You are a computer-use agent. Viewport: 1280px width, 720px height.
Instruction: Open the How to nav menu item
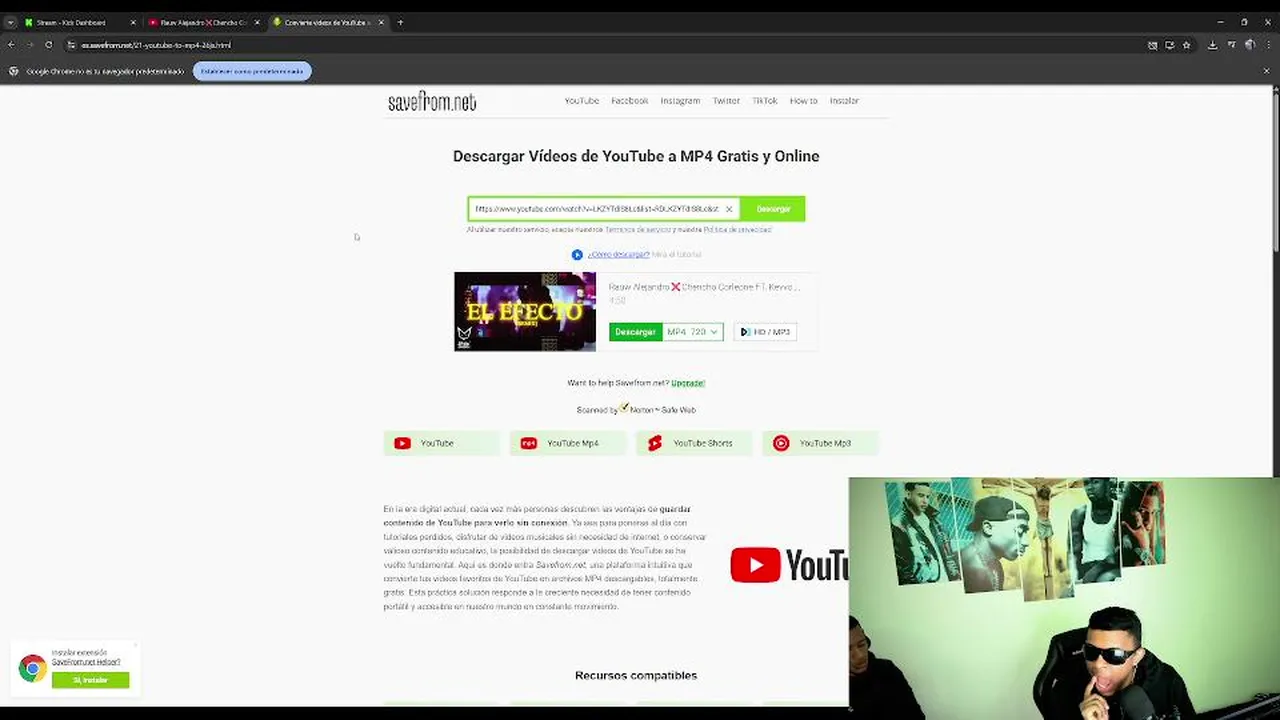coord(803,101)
